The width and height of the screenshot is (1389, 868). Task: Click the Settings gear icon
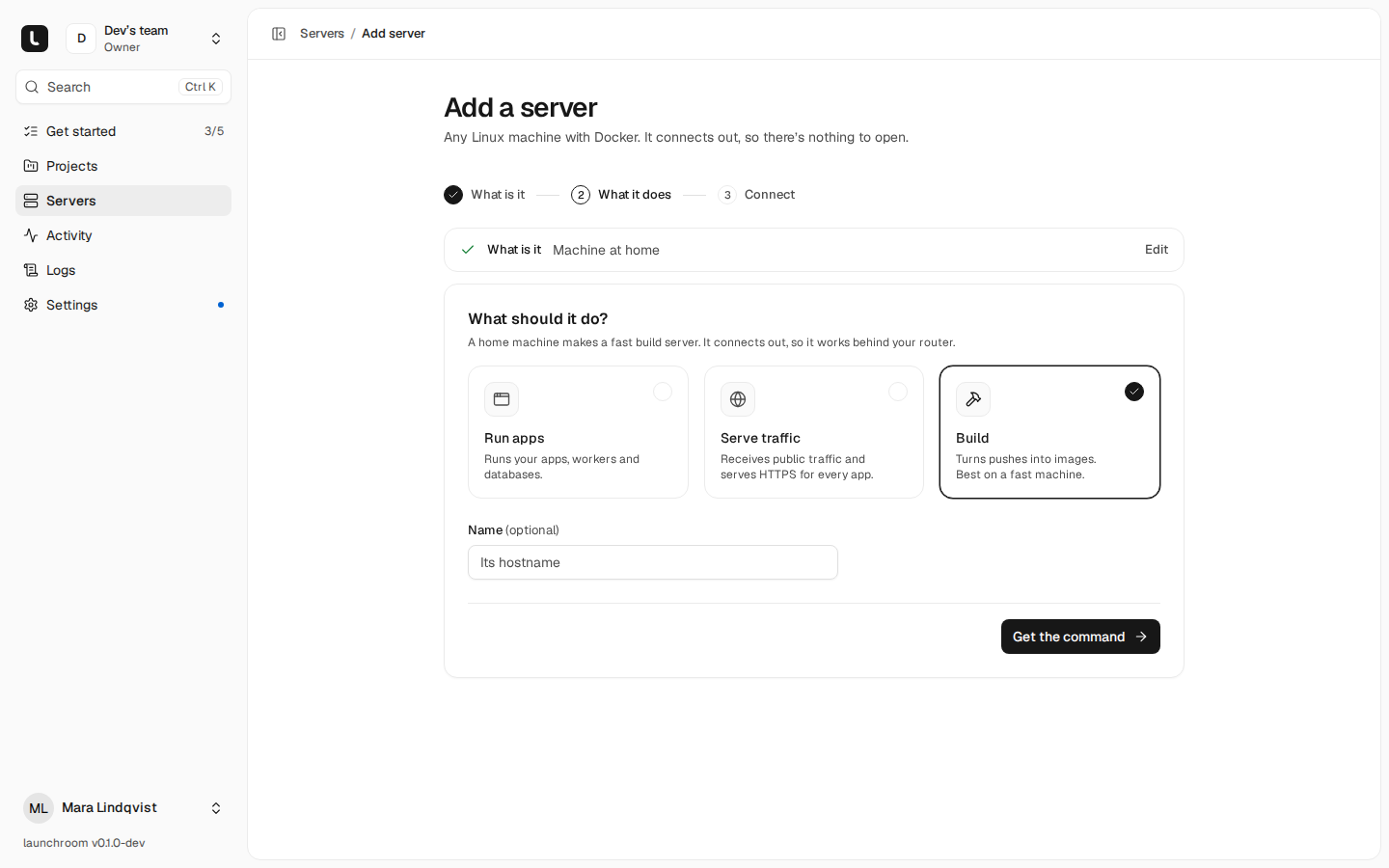click(31, 305)
